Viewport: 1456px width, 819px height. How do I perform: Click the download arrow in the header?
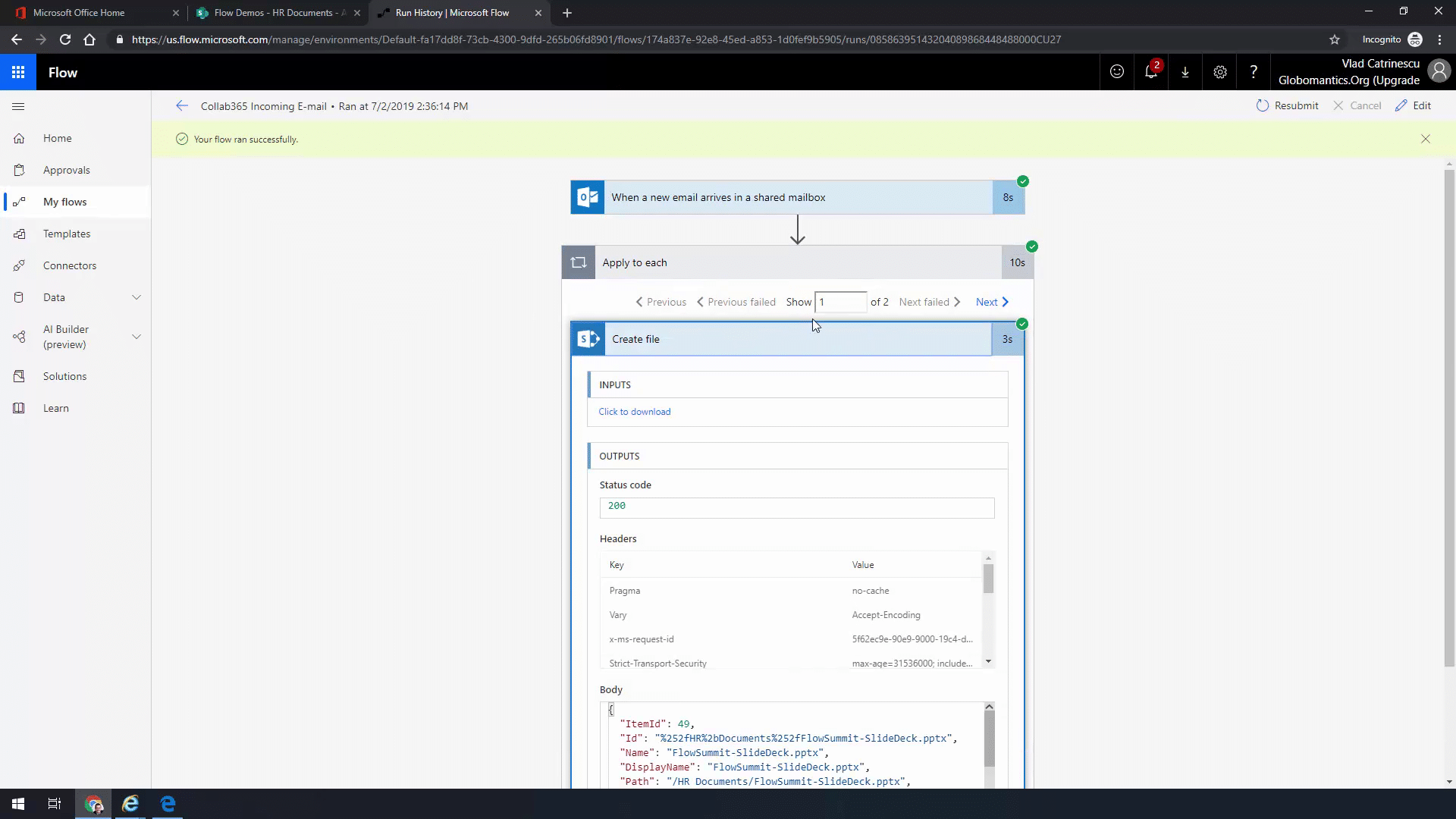[1185, 72]
